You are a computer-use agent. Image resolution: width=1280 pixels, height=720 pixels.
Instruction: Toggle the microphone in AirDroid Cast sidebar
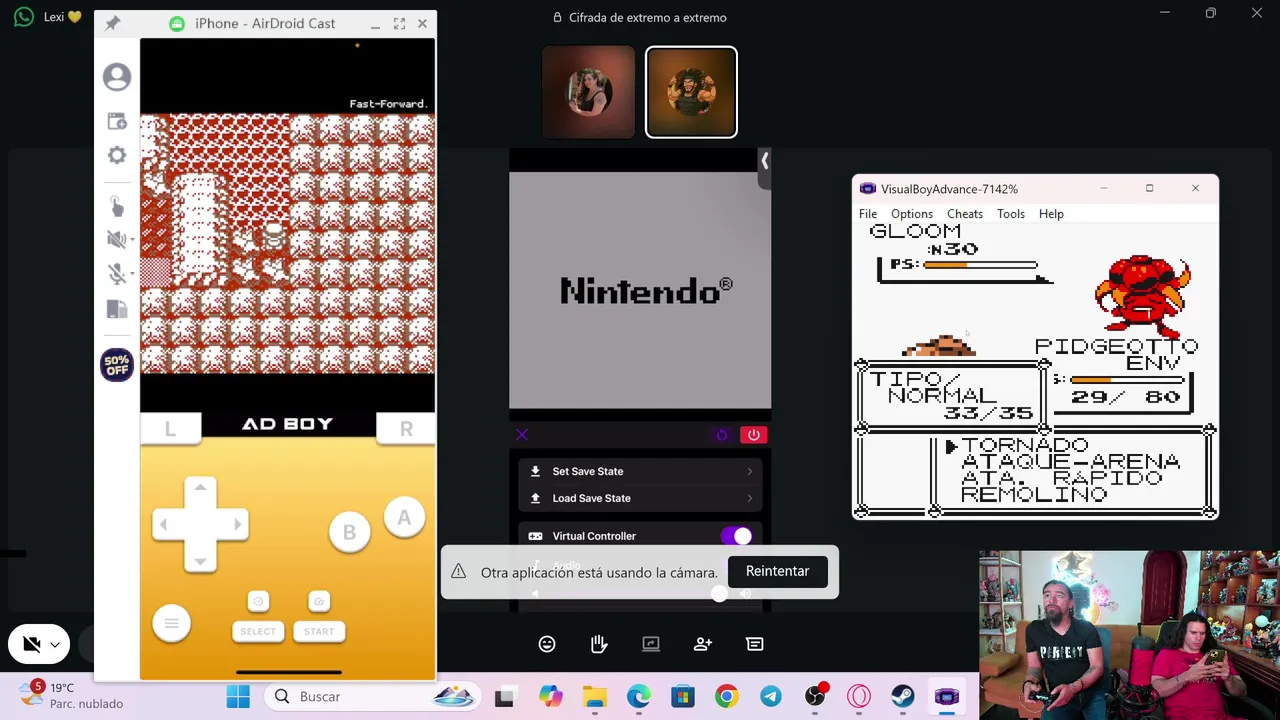pos(115,273)
